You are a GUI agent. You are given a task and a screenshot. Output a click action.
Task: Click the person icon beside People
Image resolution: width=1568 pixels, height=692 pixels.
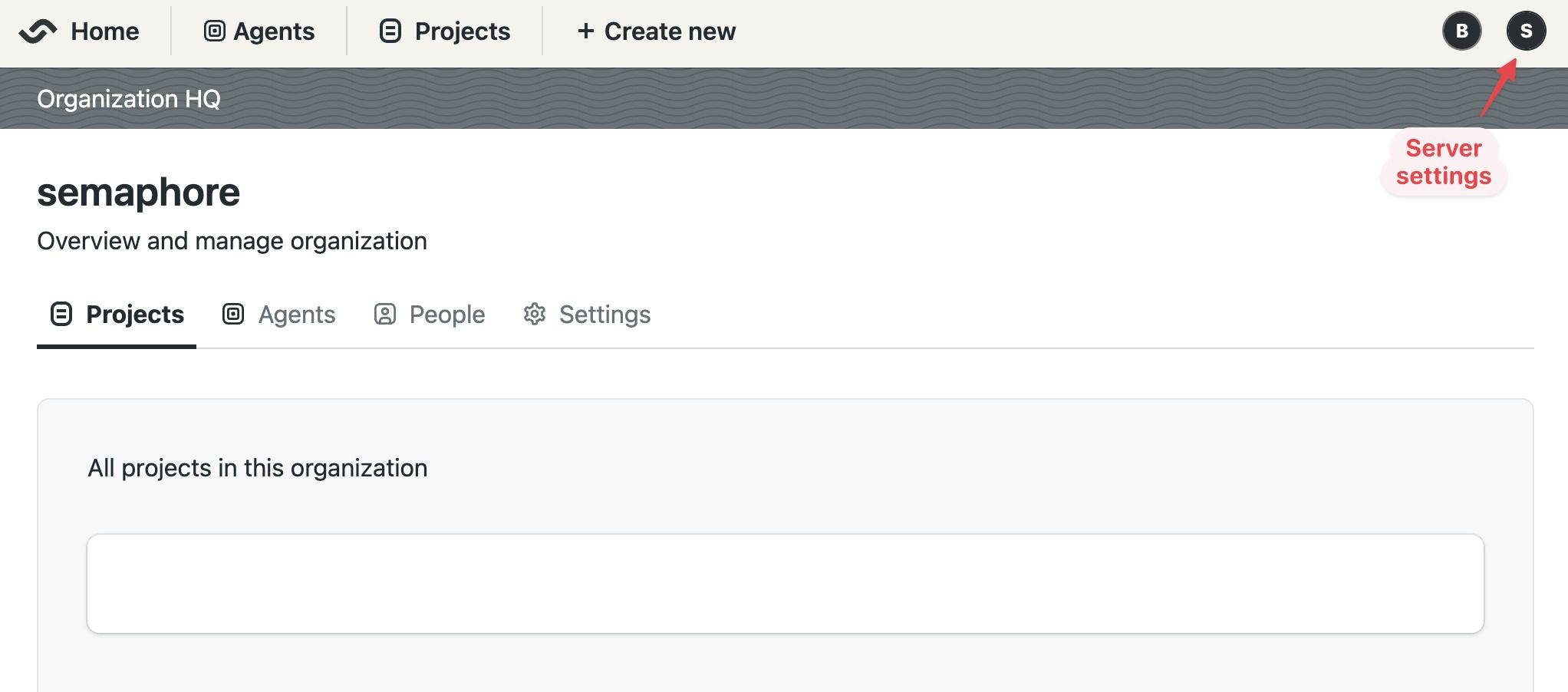pyautogui.click(x=385, y=314)
